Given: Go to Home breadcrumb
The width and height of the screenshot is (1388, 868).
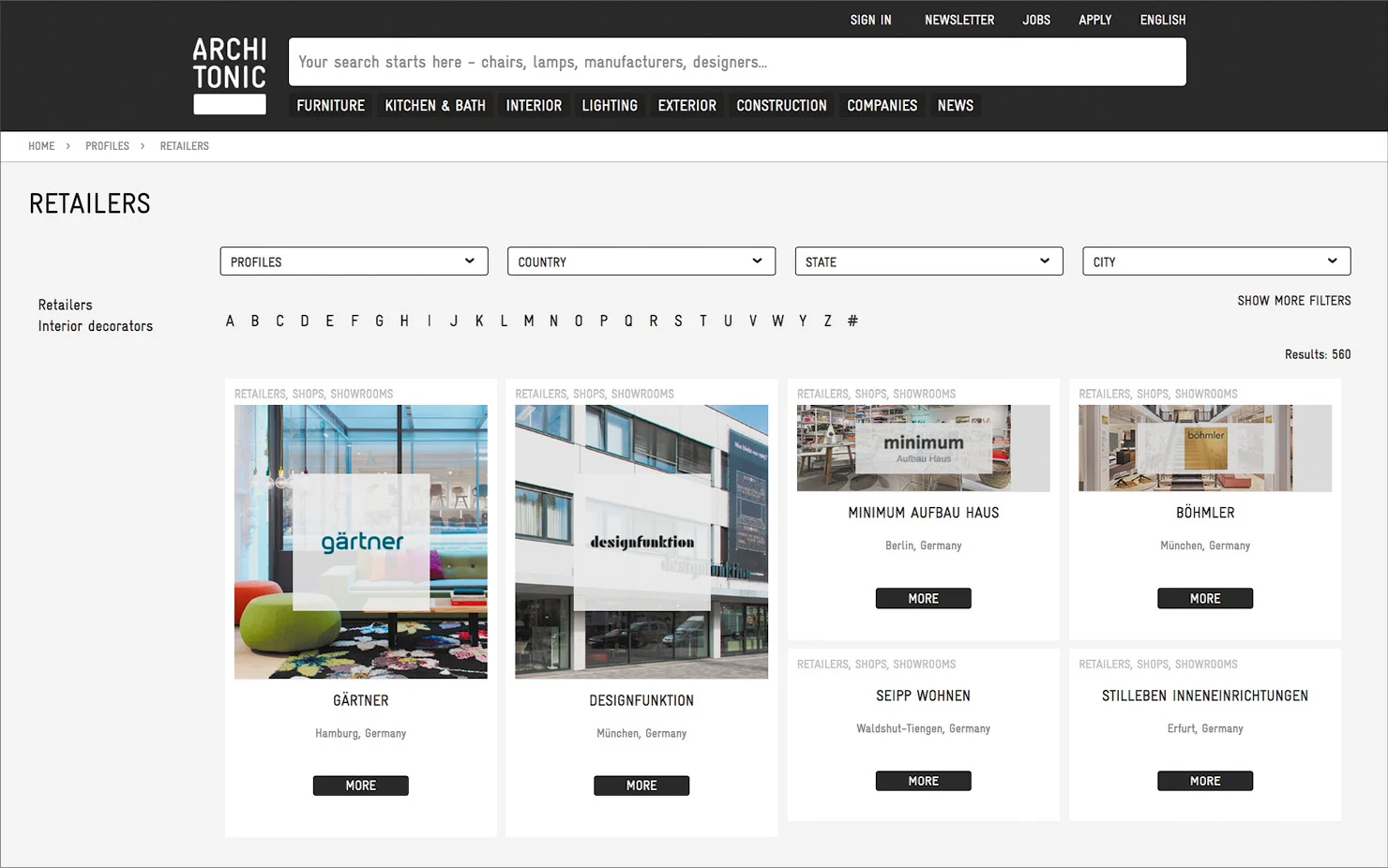Looking at the screenshot, I should 41,146.
